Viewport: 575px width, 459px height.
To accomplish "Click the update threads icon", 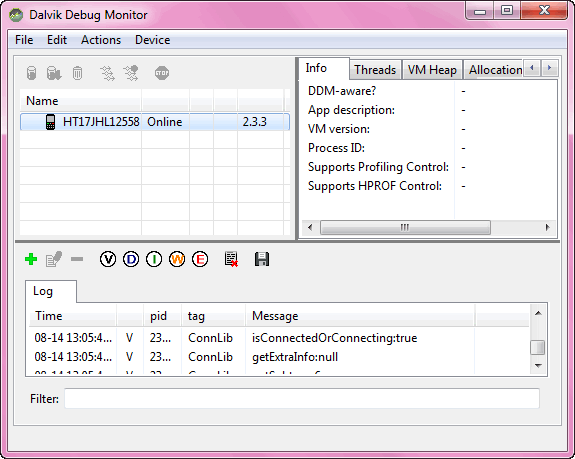I will [x=107, y=73].
